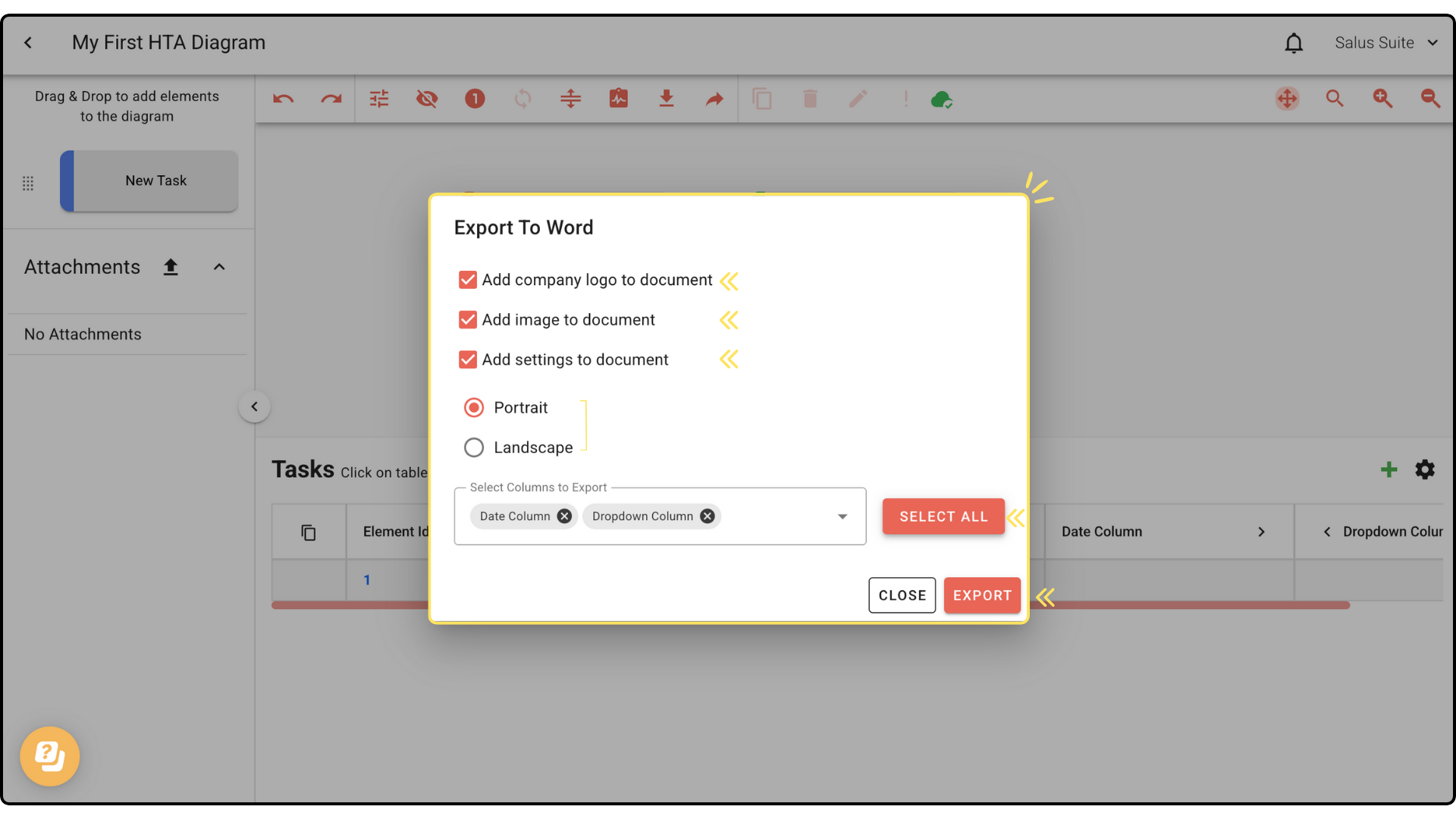The width and height of the screenshot is (1456, 819).
Task: Select the Landscape orientation option
Action: (474, 447)
